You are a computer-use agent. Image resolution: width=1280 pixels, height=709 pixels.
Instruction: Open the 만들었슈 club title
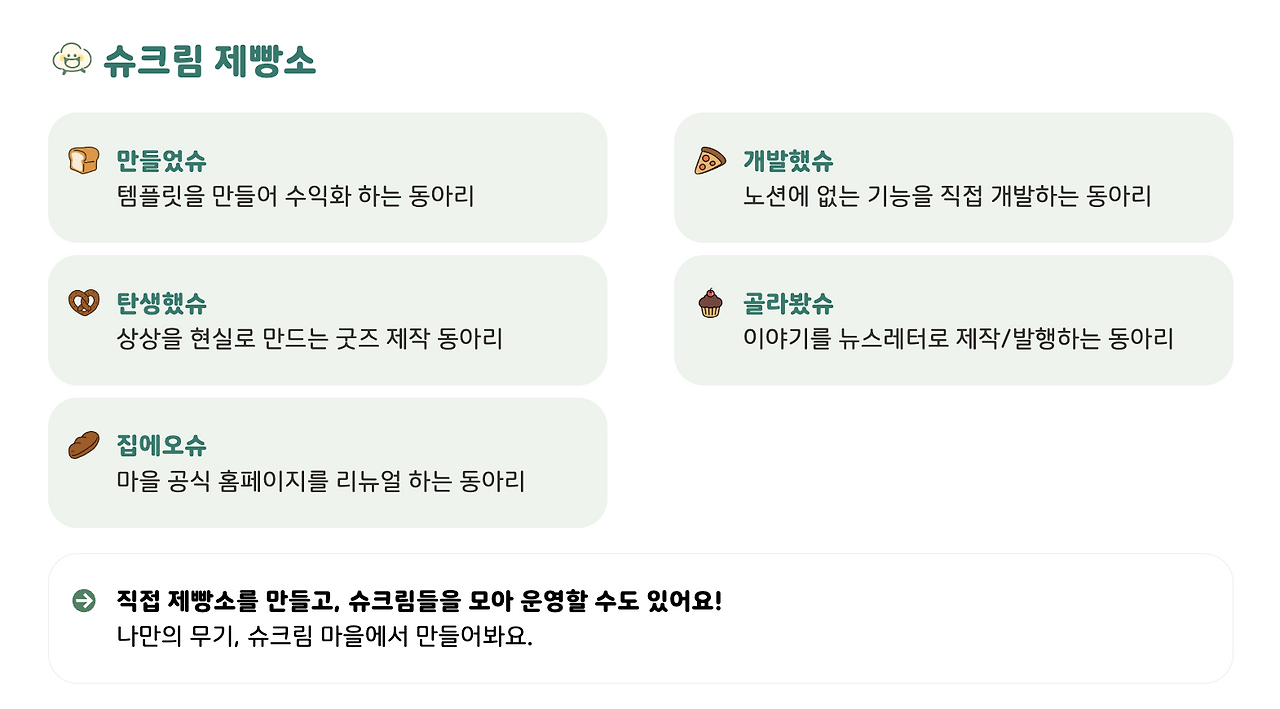161,160
